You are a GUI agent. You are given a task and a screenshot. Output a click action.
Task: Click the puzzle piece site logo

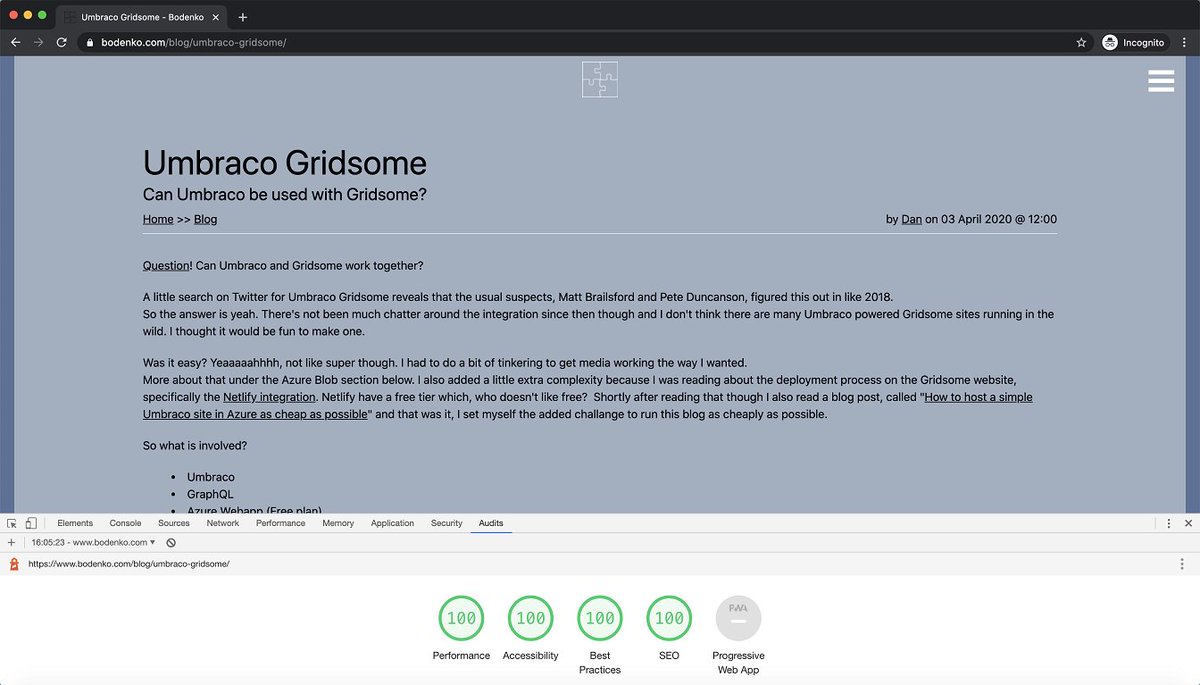[x=600, y=80]
